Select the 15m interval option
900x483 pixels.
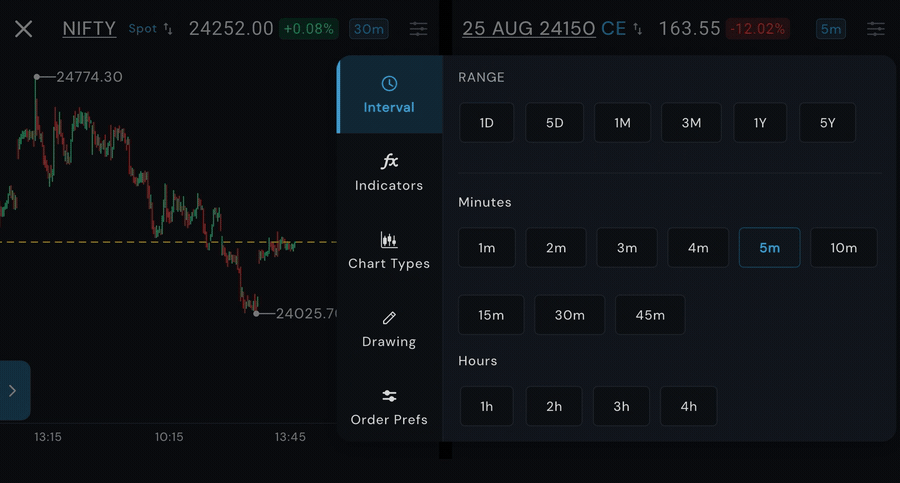(x=491, y=315)
